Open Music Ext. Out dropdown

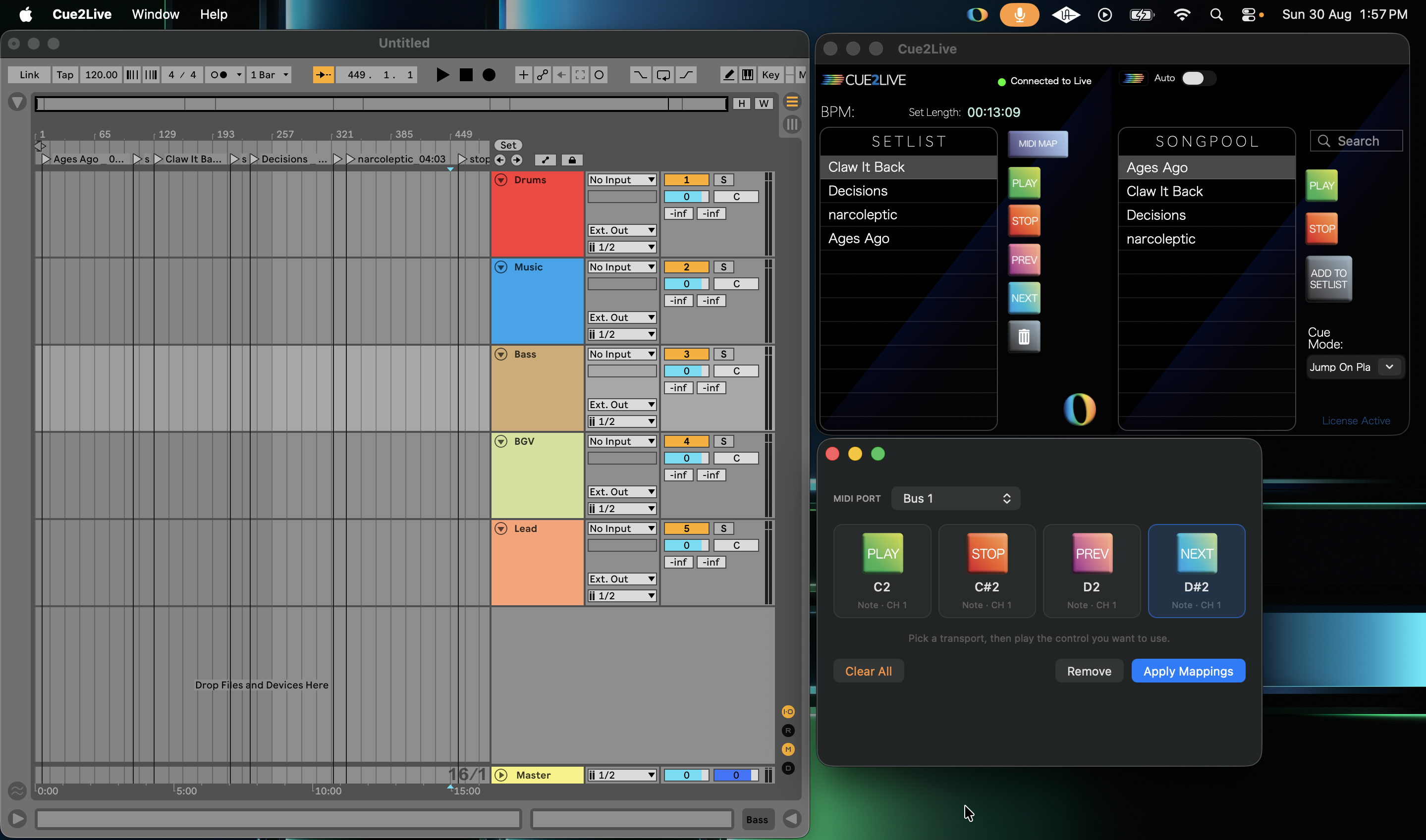621,317
